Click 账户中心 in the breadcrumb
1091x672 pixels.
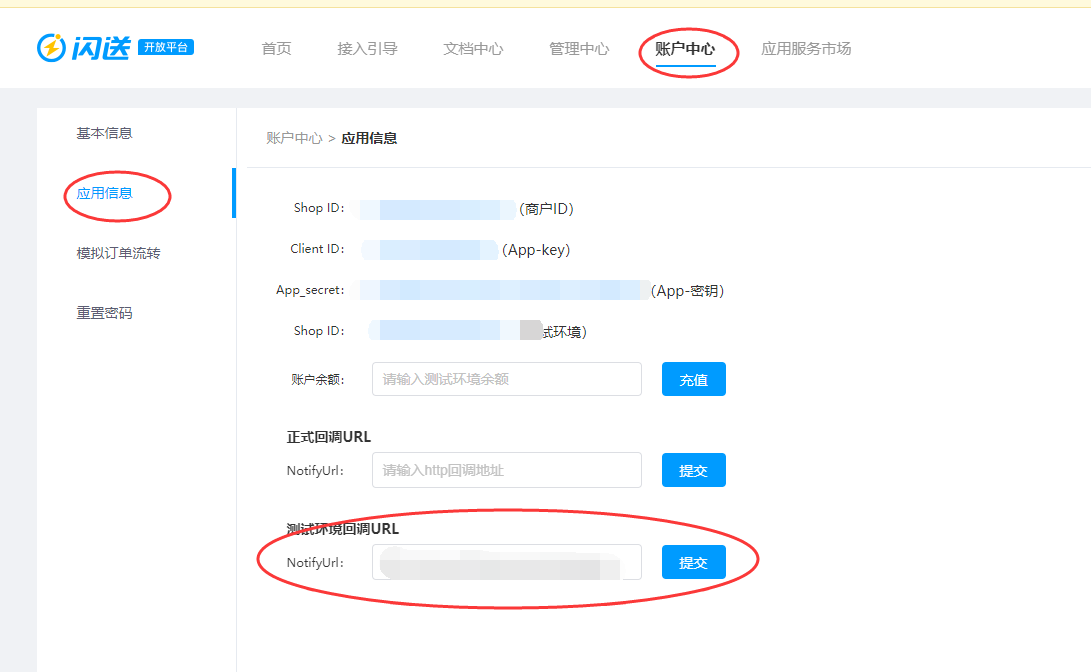[x=293, y=138]
